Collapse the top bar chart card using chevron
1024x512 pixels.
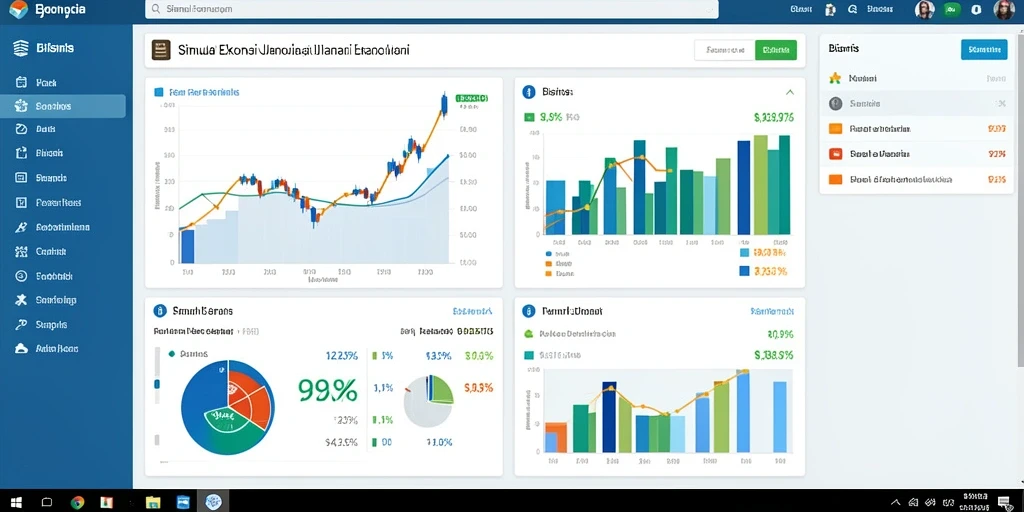[790, 92]
